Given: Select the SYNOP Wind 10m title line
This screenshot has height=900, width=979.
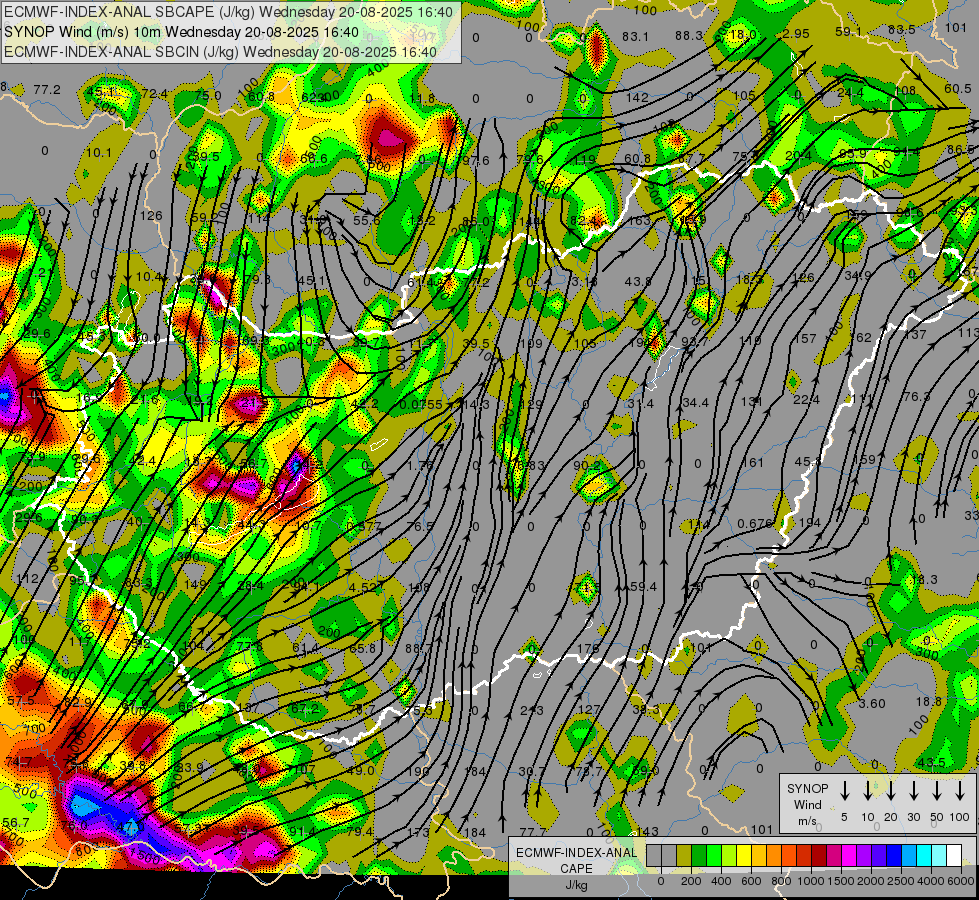Looking at the screenshot, I should tap(182, 32).
